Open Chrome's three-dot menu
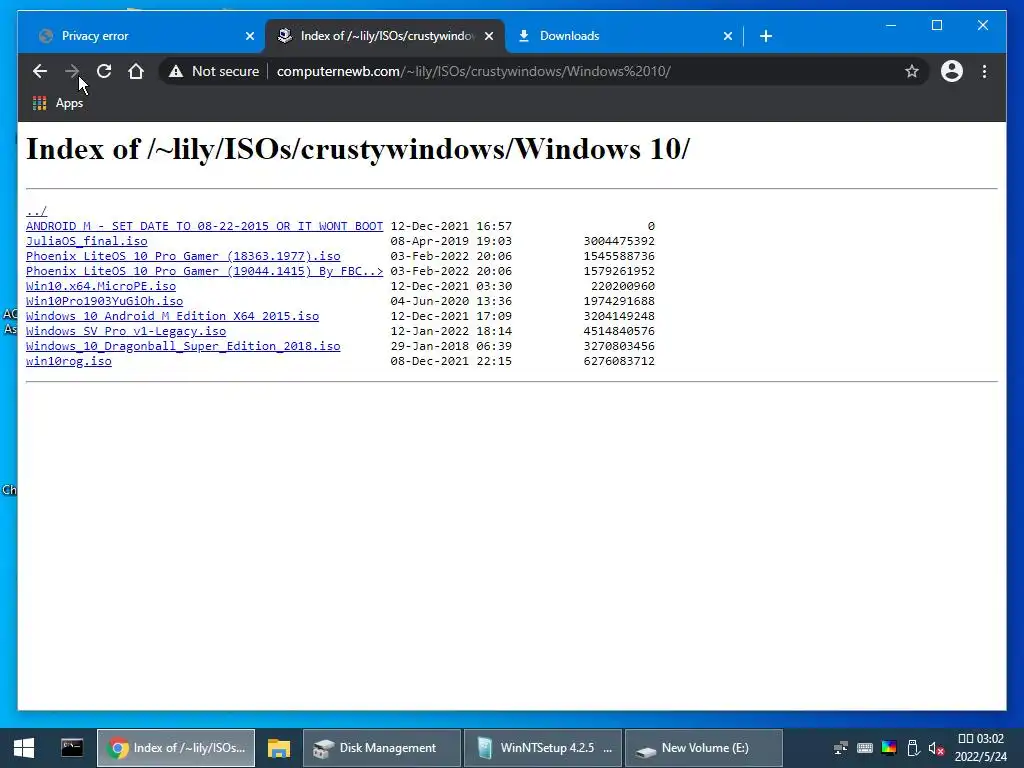 tap(984, 71)
